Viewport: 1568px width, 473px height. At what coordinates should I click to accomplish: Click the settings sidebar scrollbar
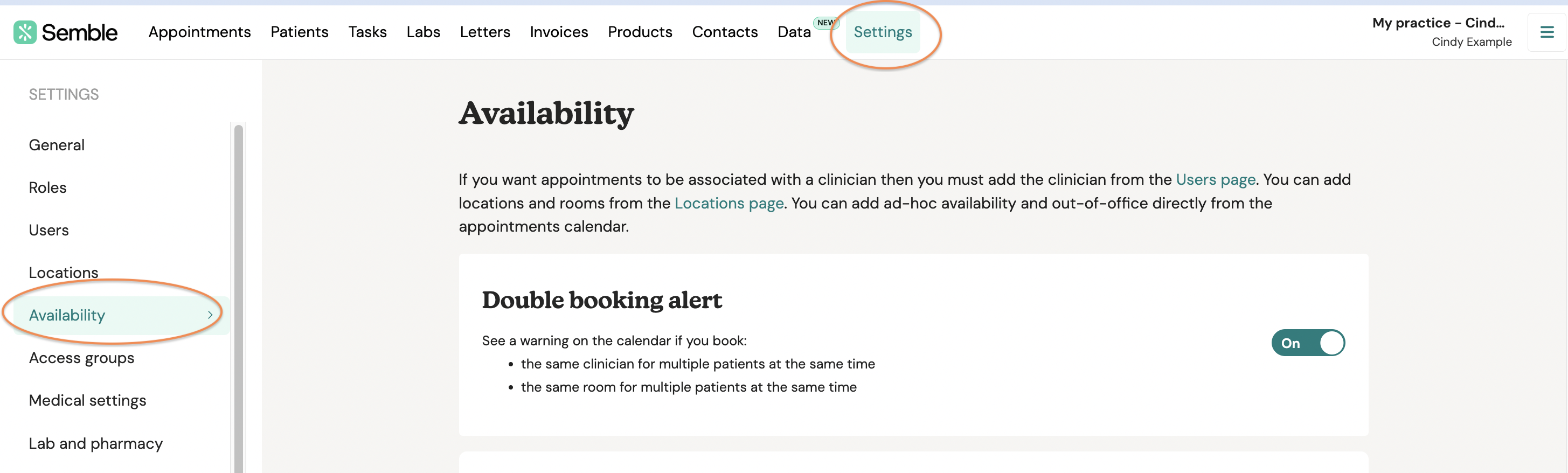[x=239, y=298]
